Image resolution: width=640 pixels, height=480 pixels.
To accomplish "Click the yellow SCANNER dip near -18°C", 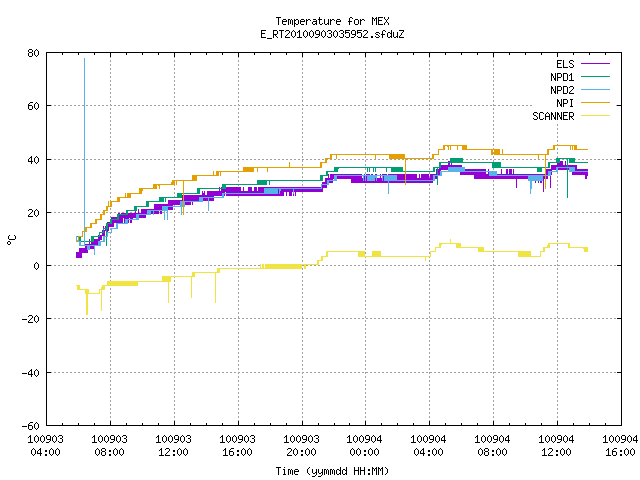I will click(x=87, y=303).
